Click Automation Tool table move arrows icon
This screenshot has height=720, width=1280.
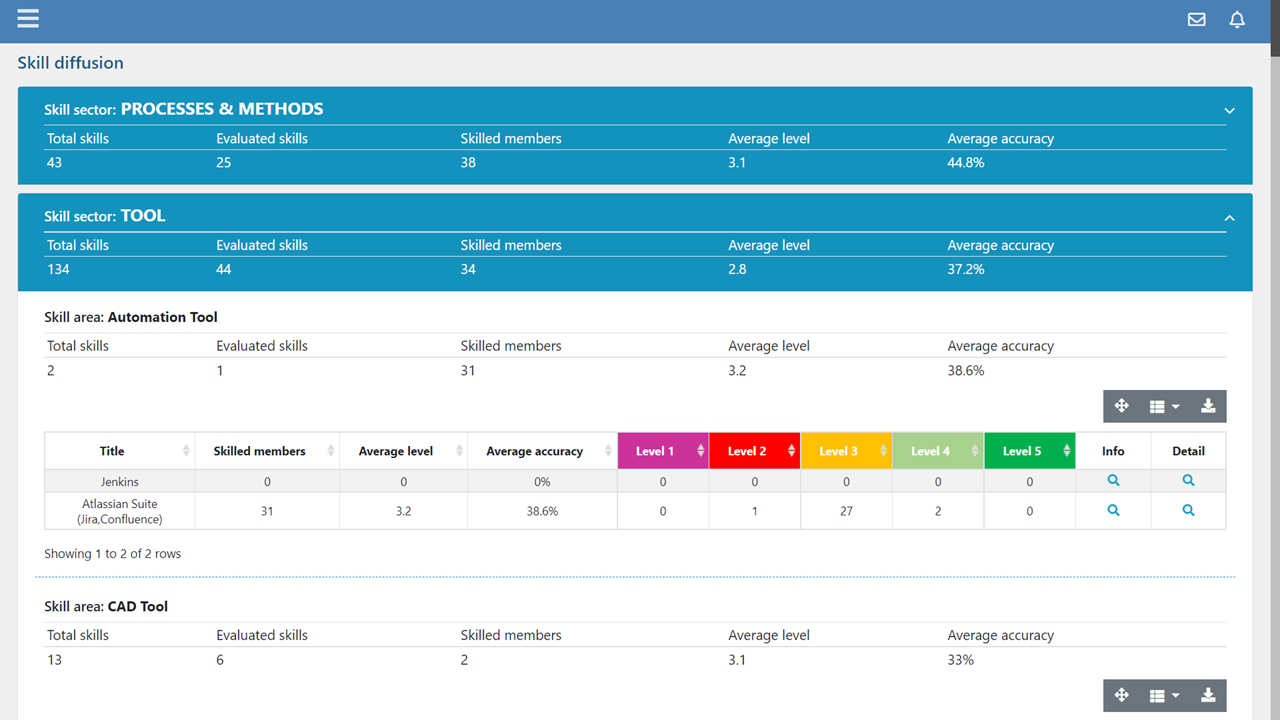[x=1121, y=406]
